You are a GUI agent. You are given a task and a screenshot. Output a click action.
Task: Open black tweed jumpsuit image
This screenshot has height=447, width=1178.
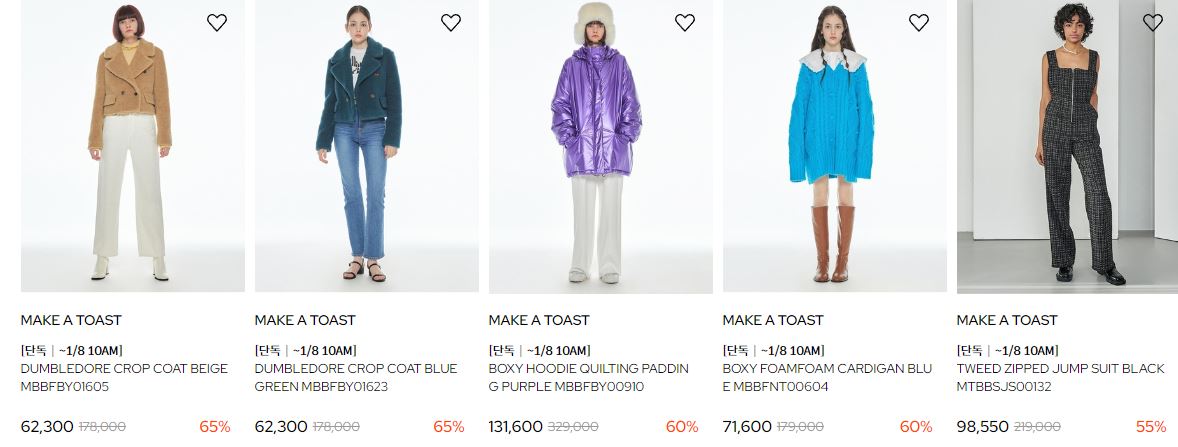(1068, 146)
